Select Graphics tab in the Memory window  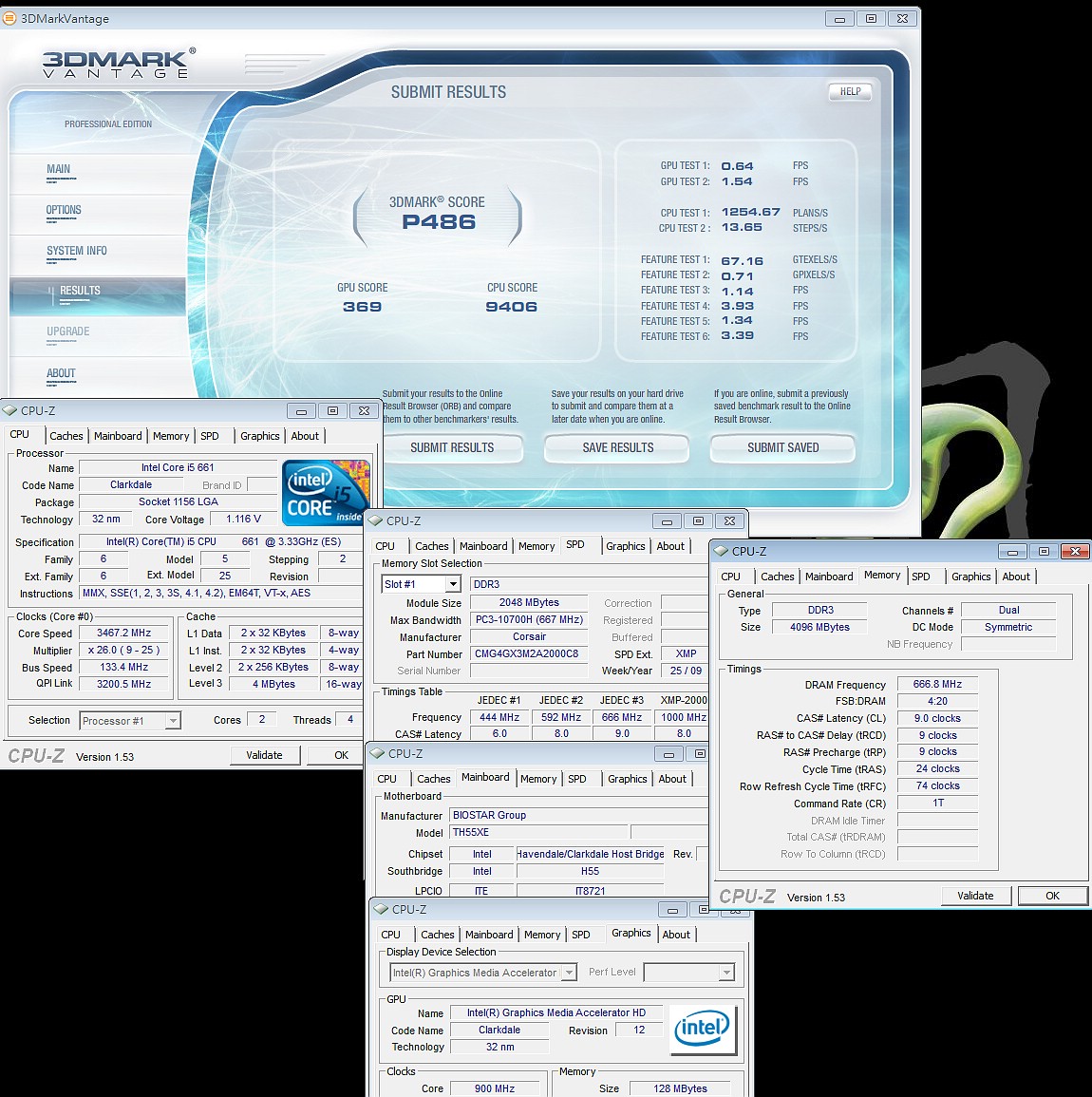(x=971, y=577)
